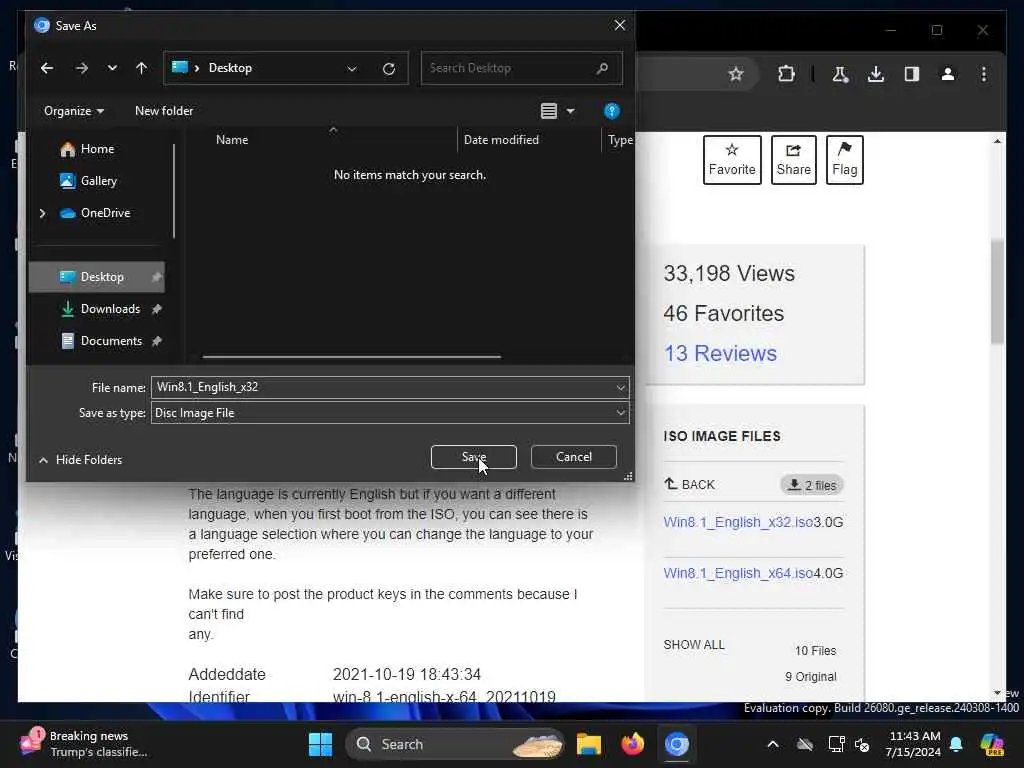Open Breaking news widget
Image resolution: width=1024 pixels, height=768 pixels.
pyautogui.click(x=84, y=744)
